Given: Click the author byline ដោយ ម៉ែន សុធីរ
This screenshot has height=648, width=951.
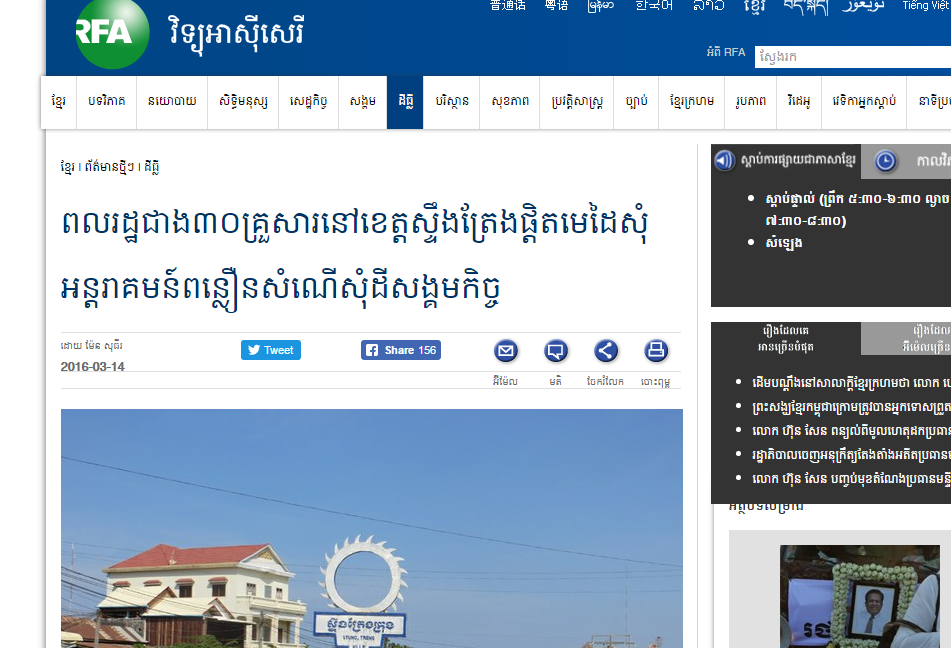Looking at the screenshot, I should [92, 346].
